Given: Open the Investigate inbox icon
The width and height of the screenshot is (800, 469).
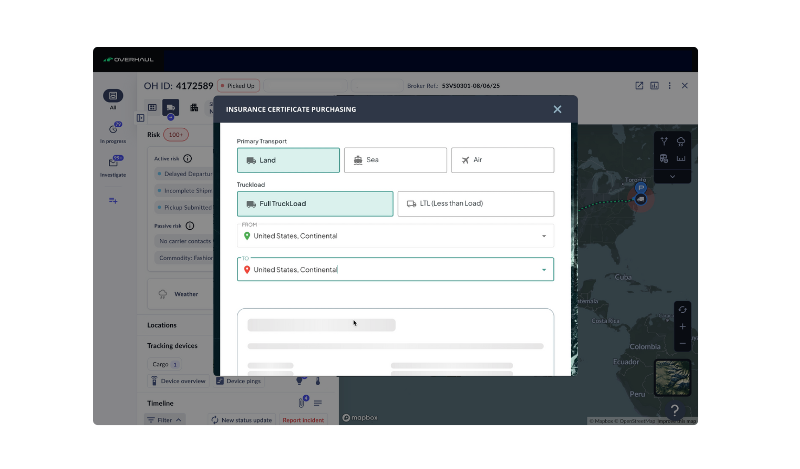Looking at the screenshot, I should tap(113, 164).
